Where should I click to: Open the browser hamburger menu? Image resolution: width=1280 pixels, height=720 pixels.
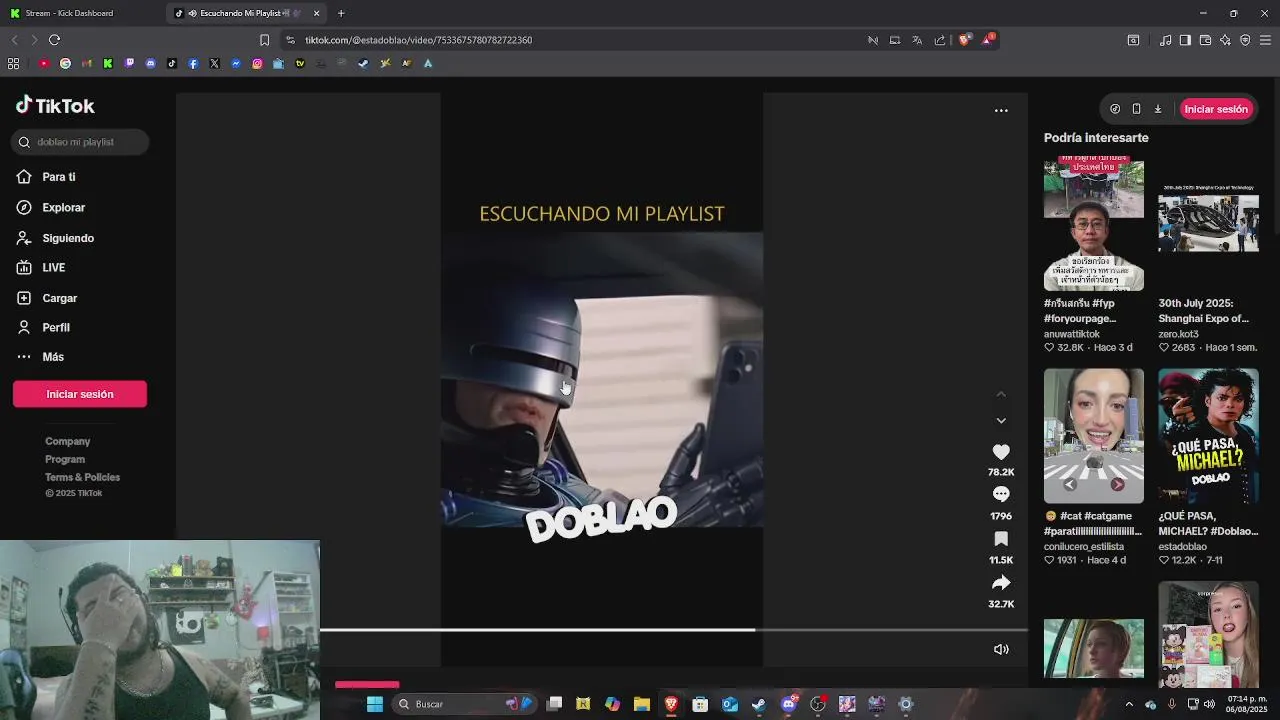coord(1266,40)
